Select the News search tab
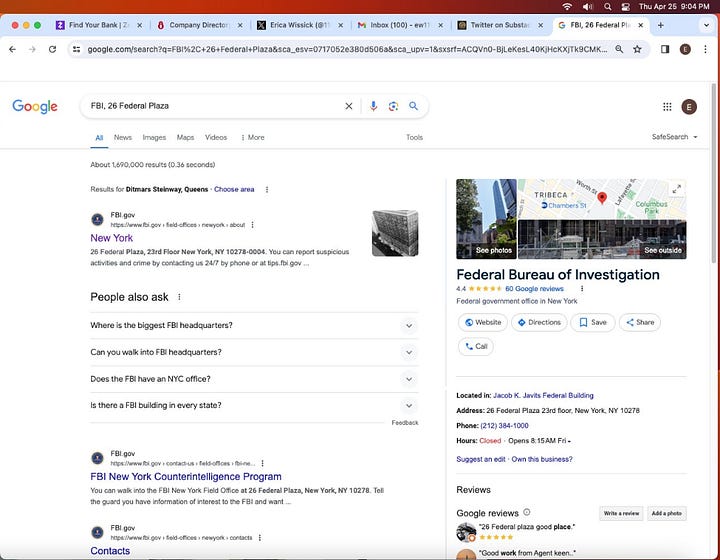This screenshot has width=720, height=560. [123, 137]
